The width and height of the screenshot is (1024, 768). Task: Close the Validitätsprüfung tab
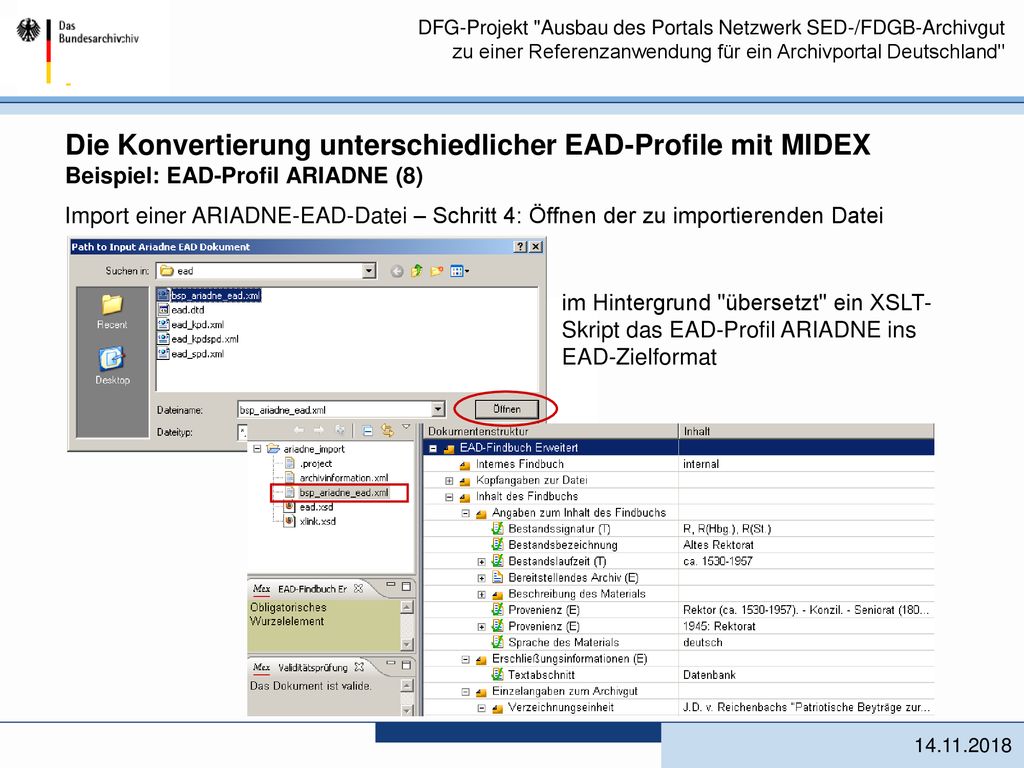359,667
